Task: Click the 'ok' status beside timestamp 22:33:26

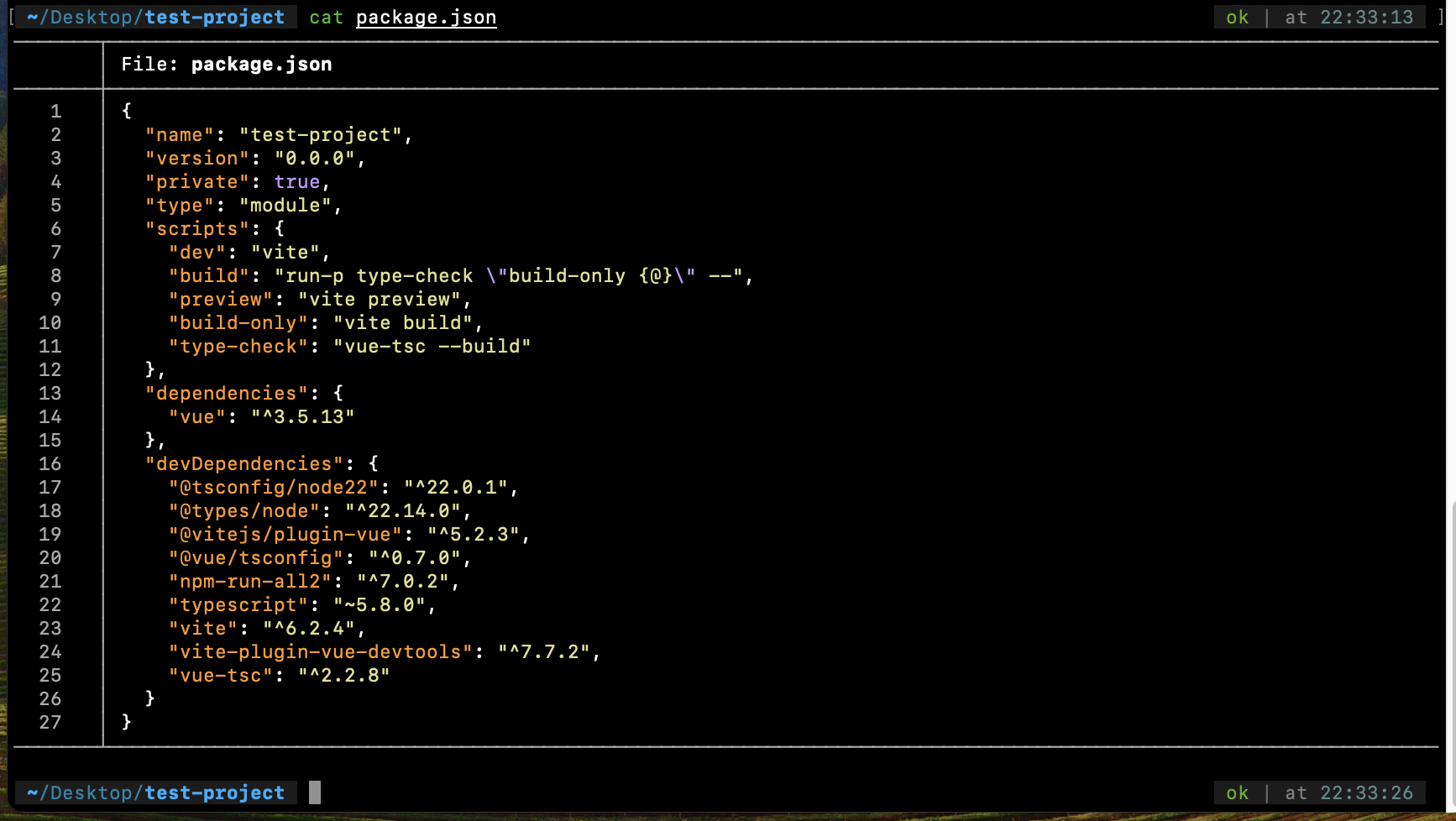Action: [1237, 793]
